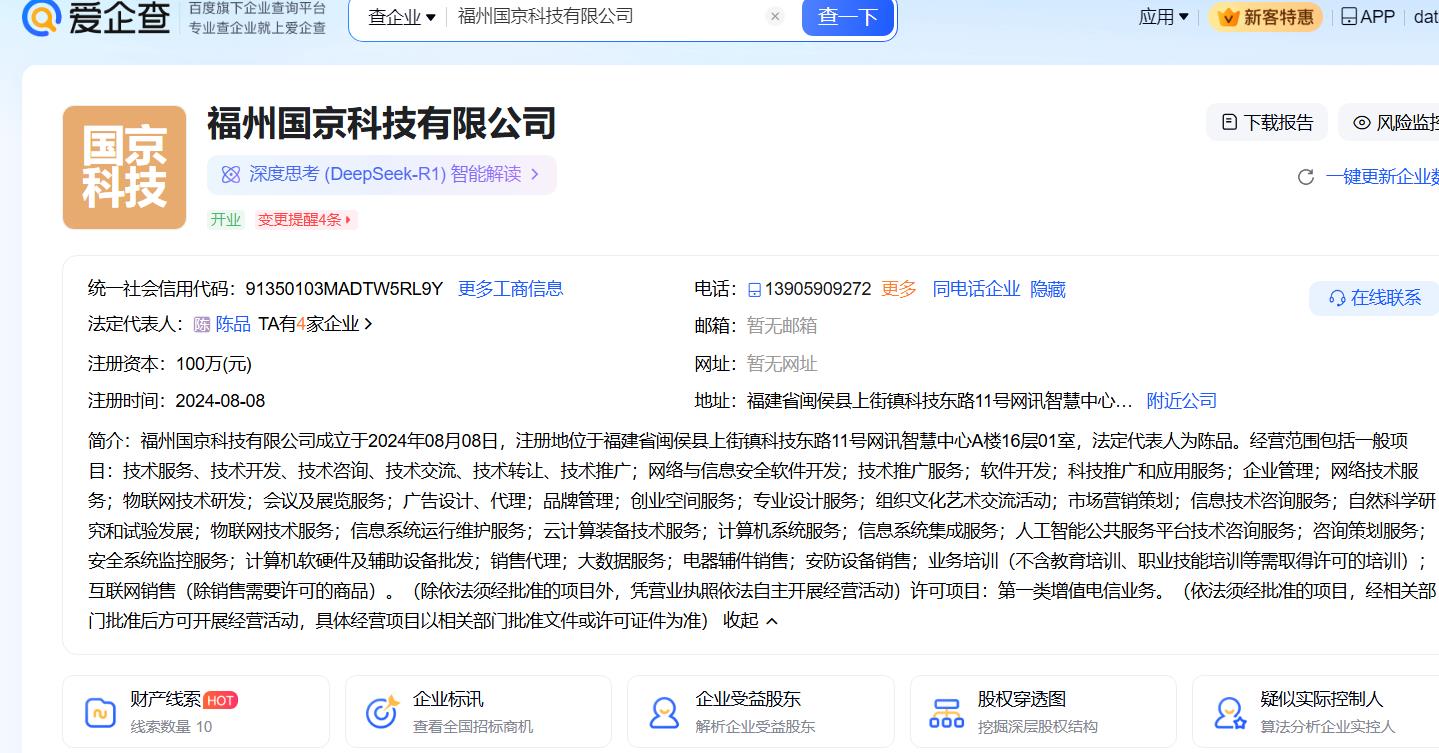Image resolution: width=1439 pixels, height=753 pixels.
Task: Hide the phone number via 隐藏
Action: point(1048,289)
